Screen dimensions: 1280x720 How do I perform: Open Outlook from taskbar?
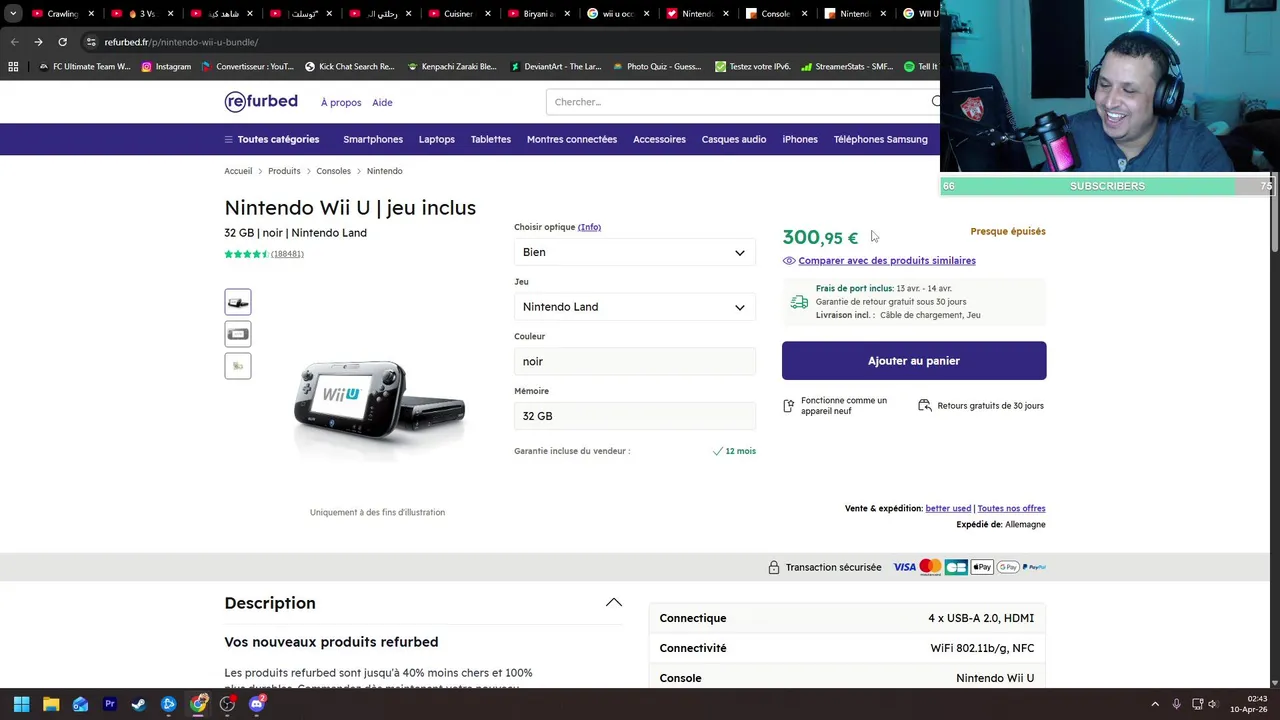[x=80, y=704]
